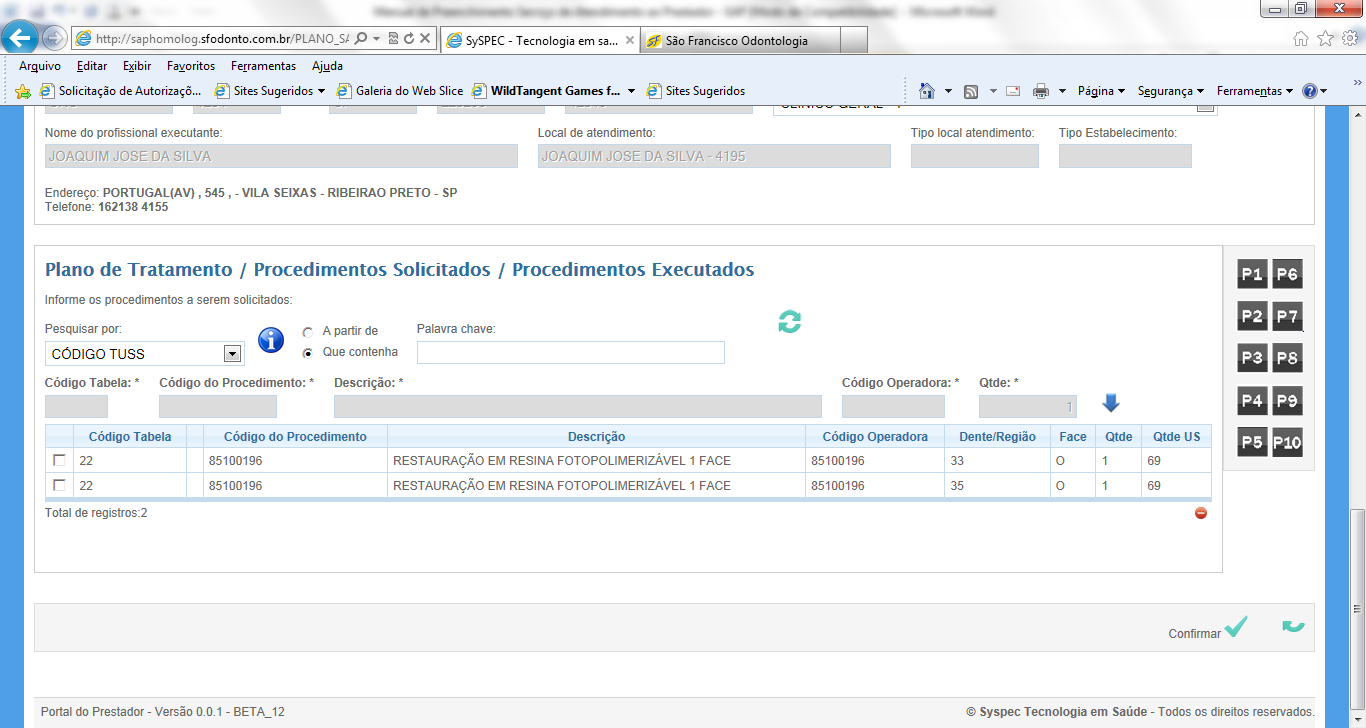Switch to São Francisco Odontologia tab
The image size is (1366, 728).
click(x=740, y=41)
